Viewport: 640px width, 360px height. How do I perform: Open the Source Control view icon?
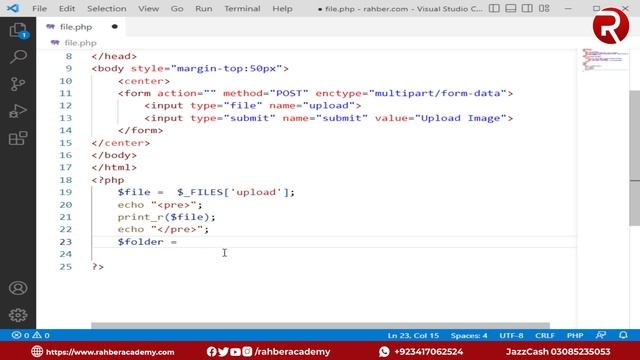pos(18,84)
